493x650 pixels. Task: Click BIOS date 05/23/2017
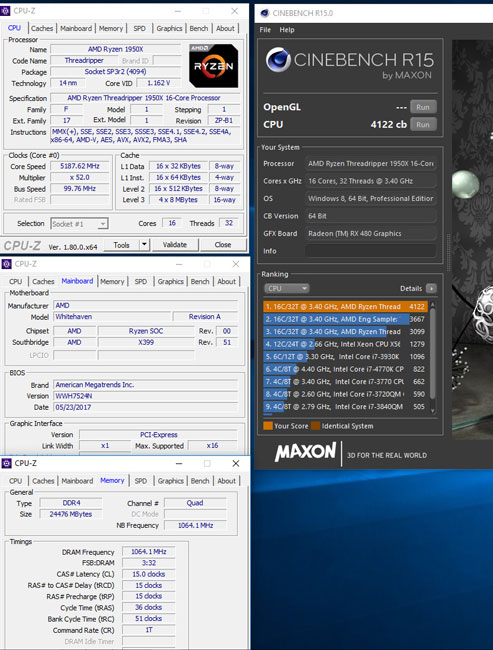click(x=146, y=407)
